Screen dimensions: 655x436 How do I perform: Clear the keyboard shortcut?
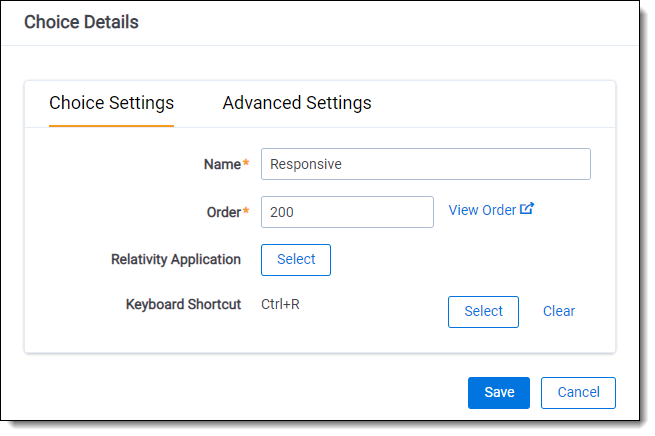559,311
